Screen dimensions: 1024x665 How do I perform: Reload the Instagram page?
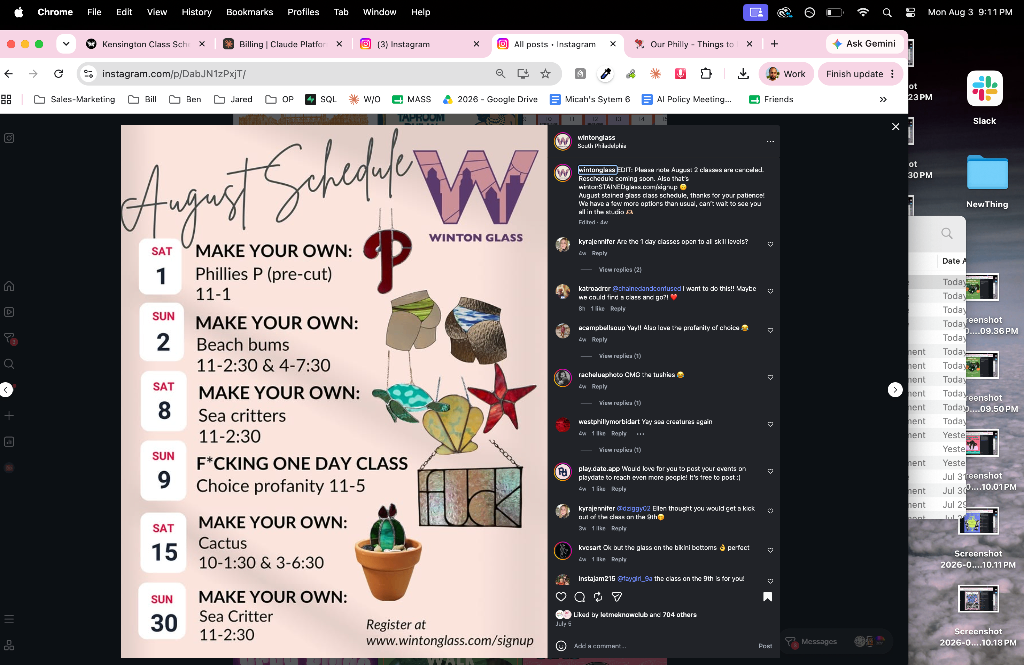click(59, 74)
